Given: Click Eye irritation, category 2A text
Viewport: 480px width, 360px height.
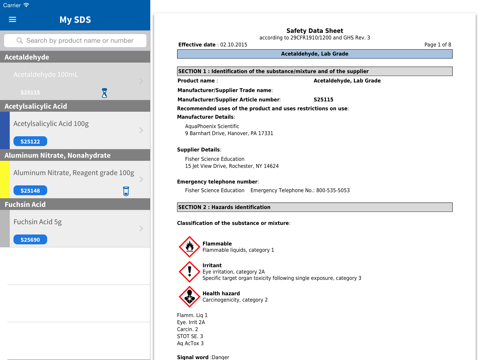Looking at the screenshot, I should pyautogui.click(x=234, y=272).
